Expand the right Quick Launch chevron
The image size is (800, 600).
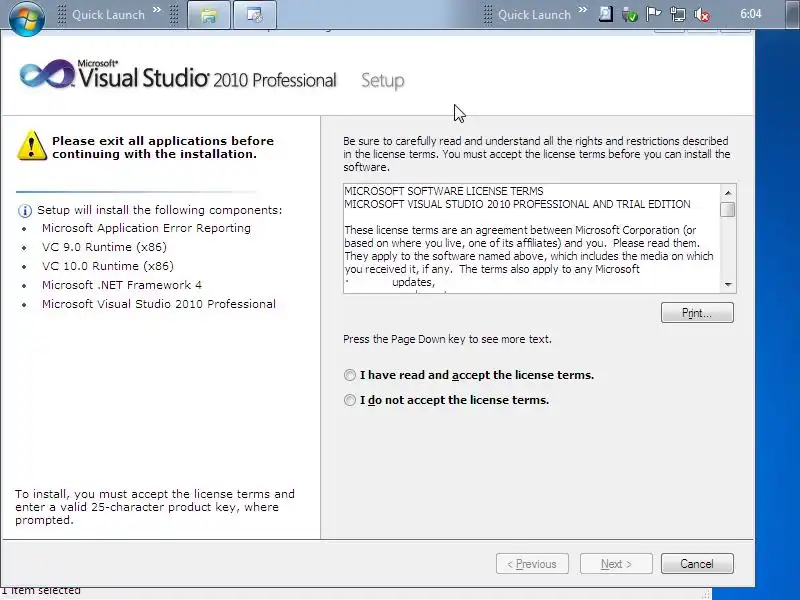tap(583, 10)
